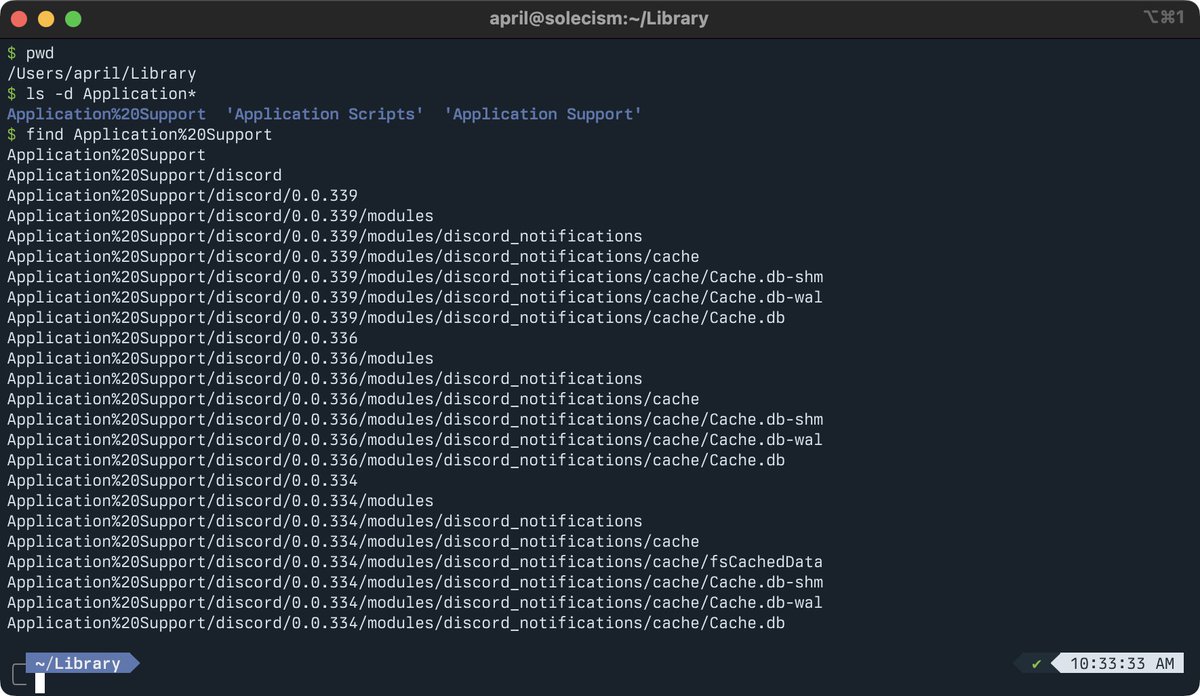Click the terminal cursor block at the prompt
The width and height of the screenshot is (1200, 696).
pyautogui.click(x=40, y=684)
